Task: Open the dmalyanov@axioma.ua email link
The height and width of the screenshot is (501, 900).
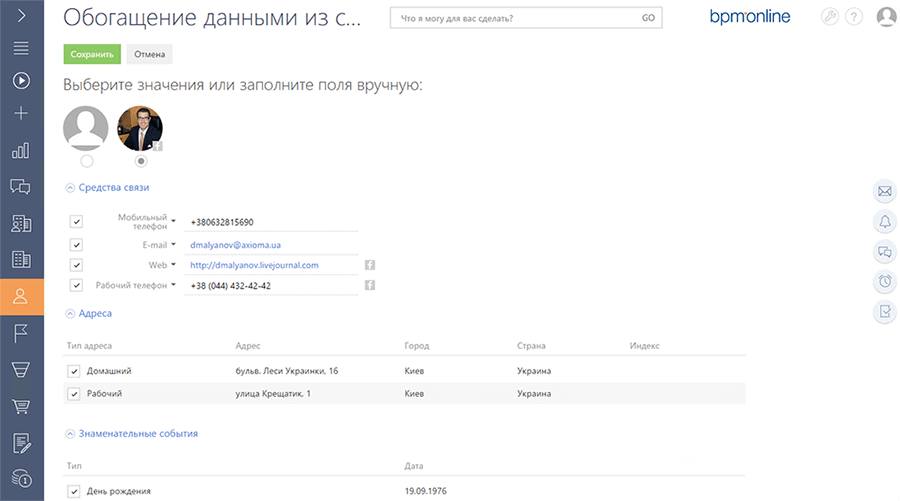Action: click(x=235, y=245)
